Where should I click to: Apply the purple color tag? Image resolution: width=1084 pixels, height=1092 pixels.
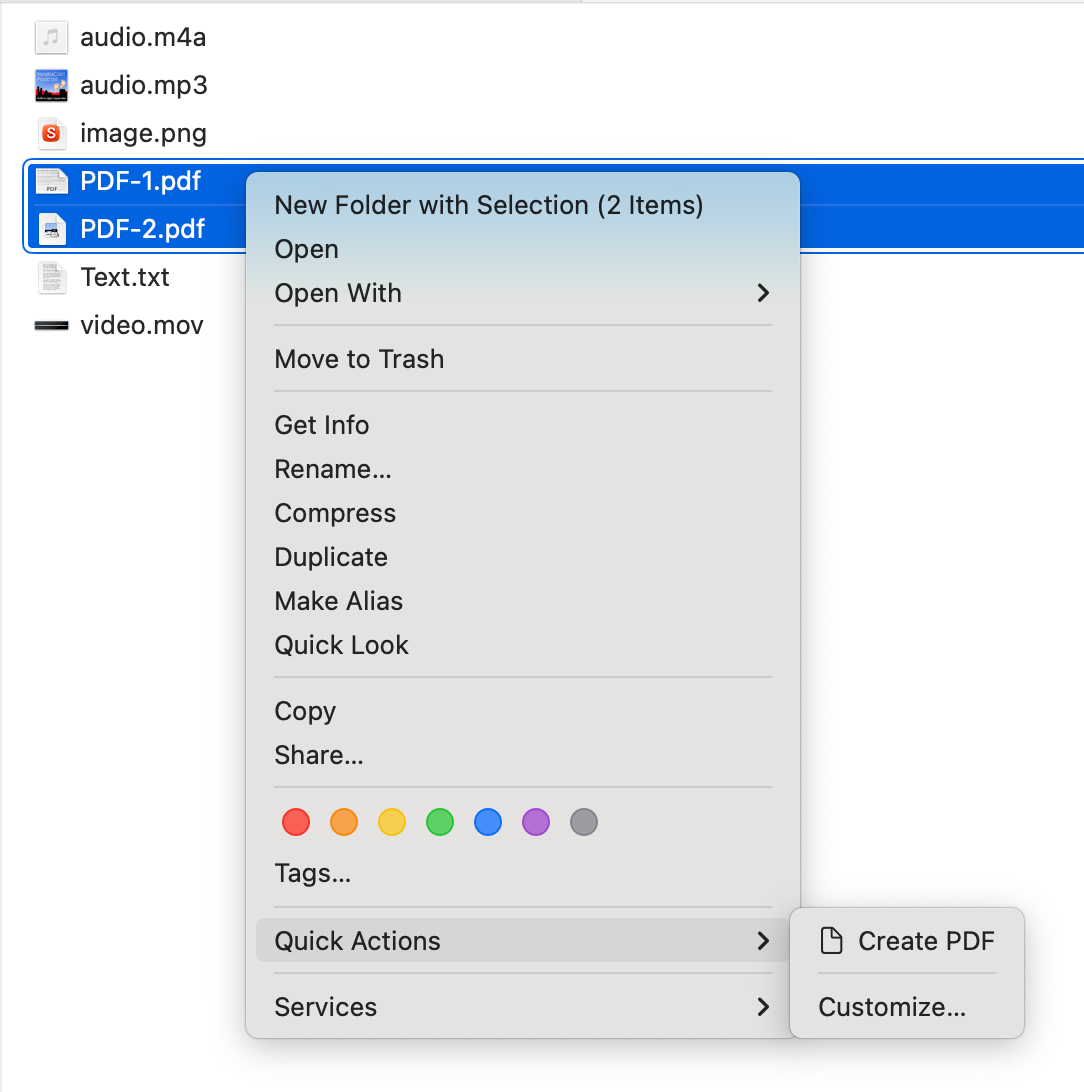536,823
